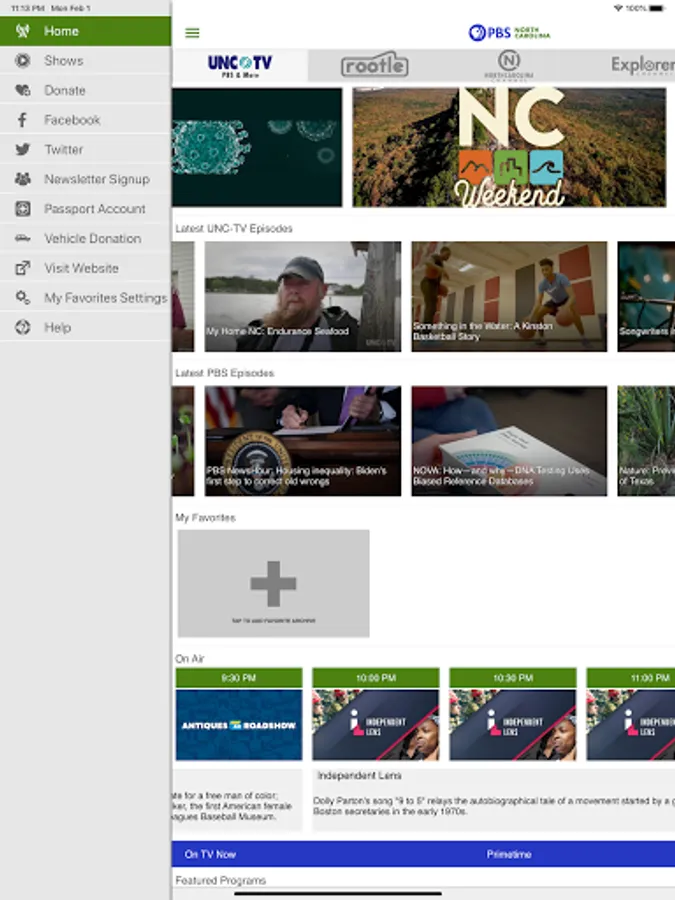This screenshot has width=675, height=900.
Task: Play PBS NewsHour Housing inequality episode
Action: click(x=303, y=441)
